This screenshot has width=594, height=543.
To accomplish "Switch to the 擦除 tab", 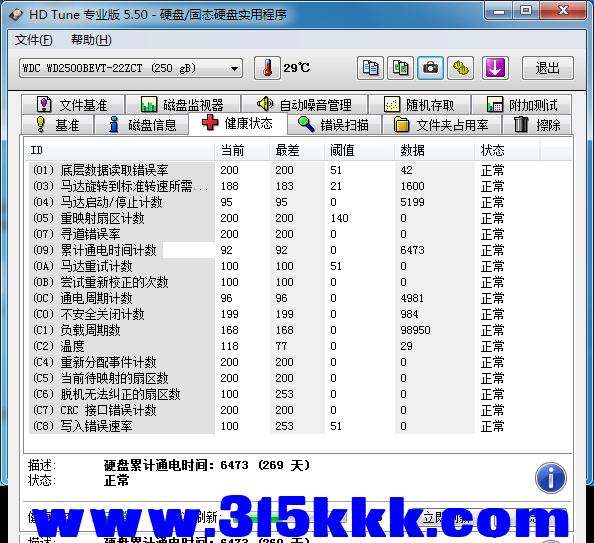I will click(537, 125).
